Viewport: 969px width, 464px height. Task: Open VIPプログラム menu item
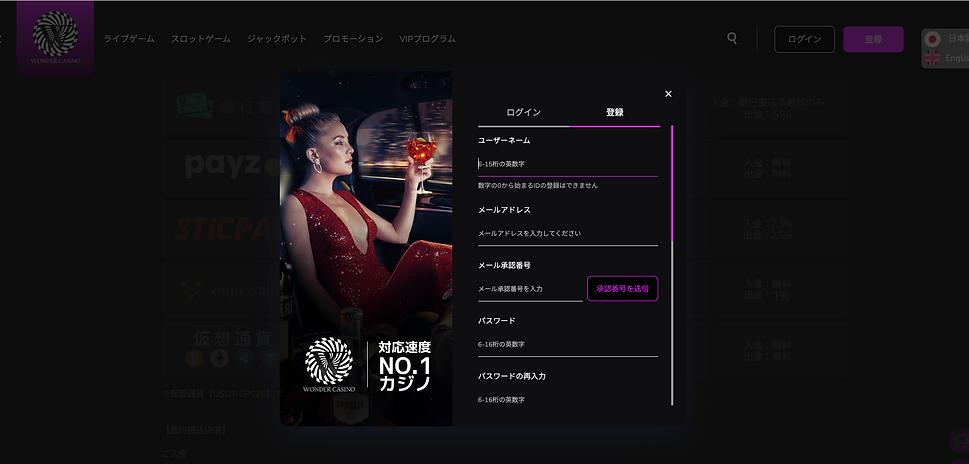[428, 38]
